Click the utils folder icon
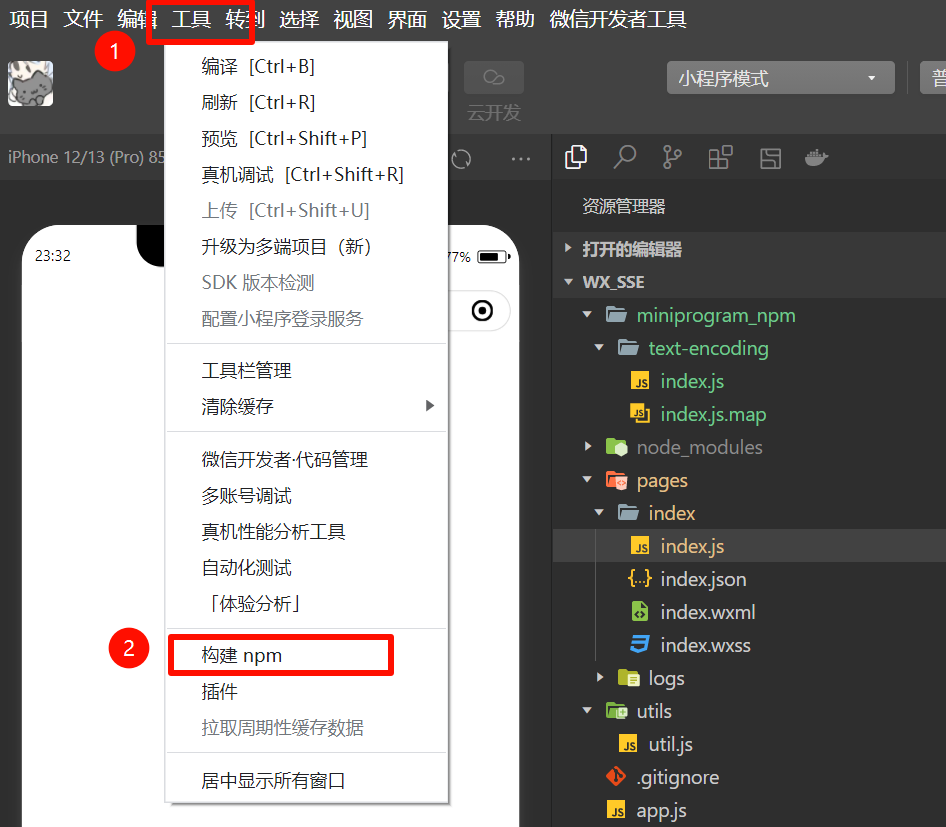946x827 pixels. point(617,711)
